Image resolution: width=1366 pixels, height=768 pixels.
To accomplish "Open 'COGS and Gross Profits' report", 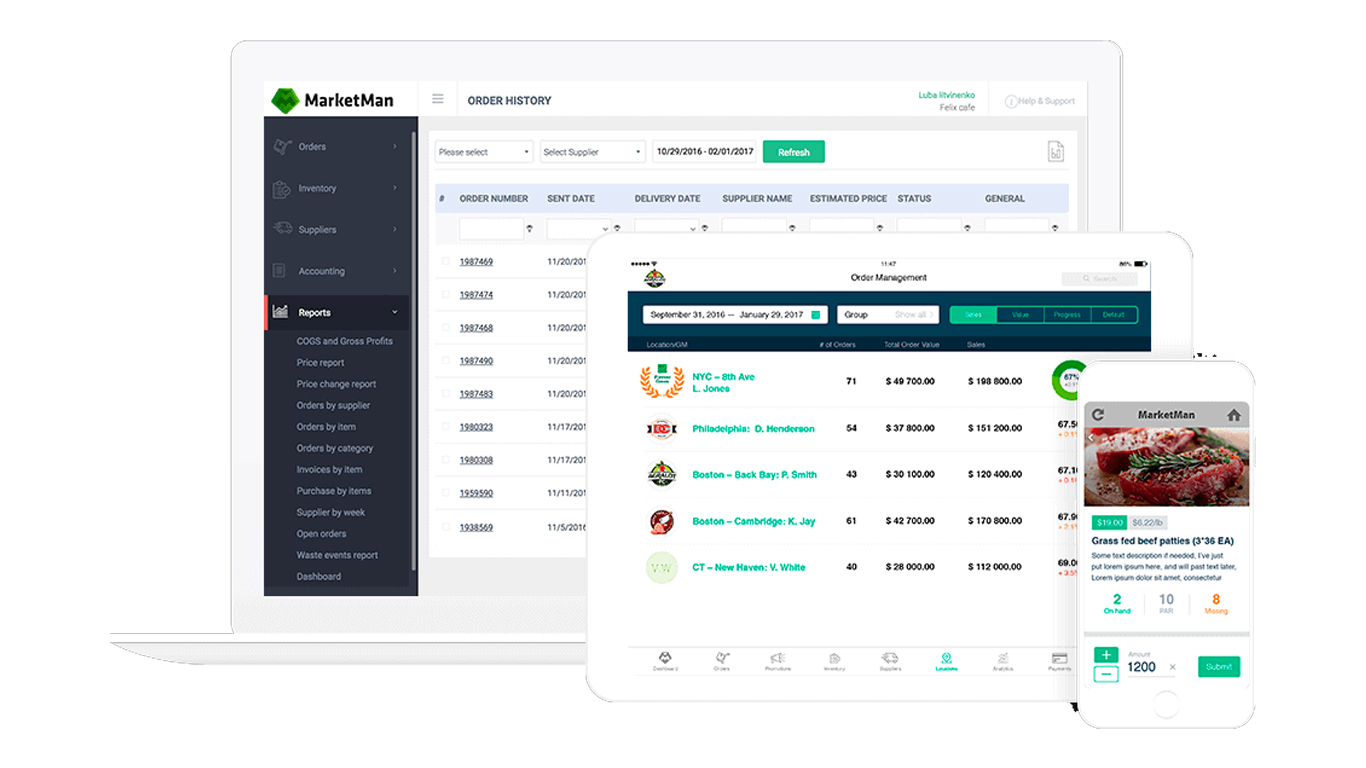I will [x=344, y=341].
